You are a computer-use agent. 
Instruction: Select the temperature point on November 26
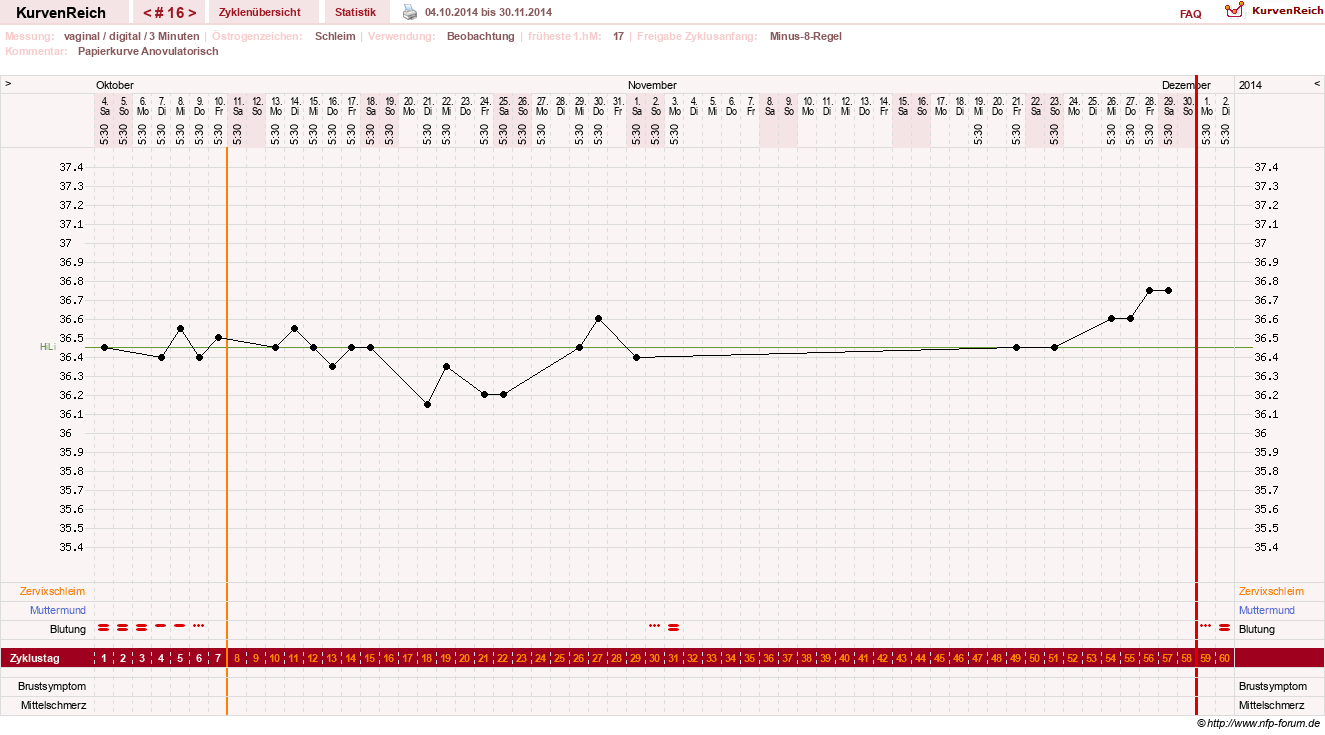click(x=1111, y=318)
